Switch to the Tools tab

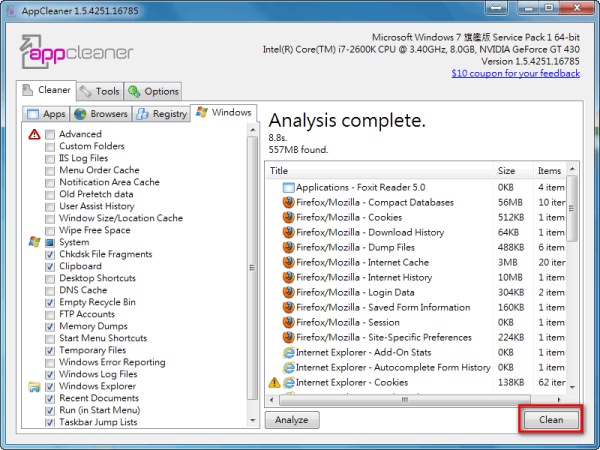pyautogui.click(x=98, y=91)
